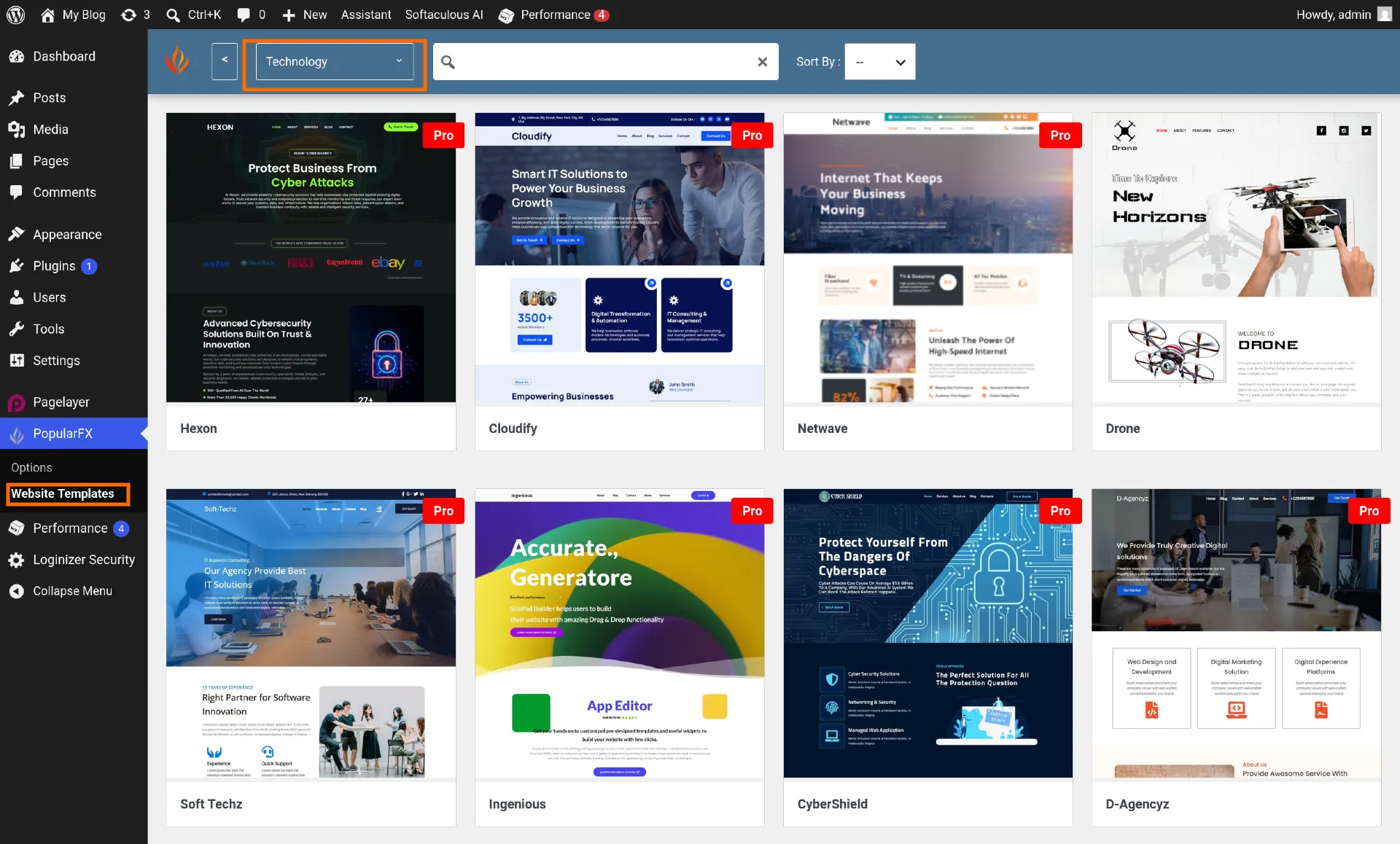Select Website Templates submenu link
Screen dimensions: 1400x844
(63, 493)
